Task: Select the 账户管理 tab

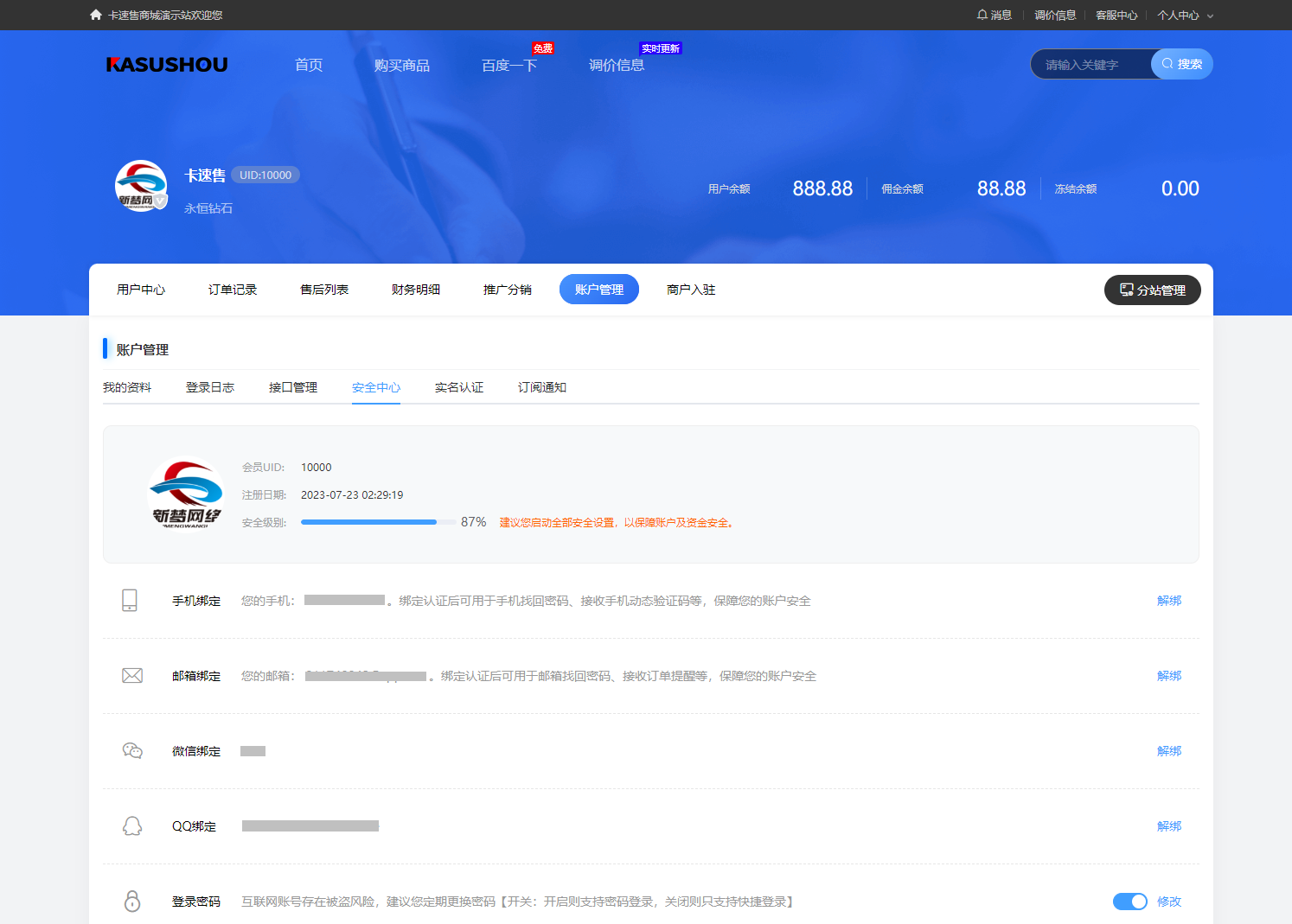Action: pyautogui.click(x=599, y=290)
